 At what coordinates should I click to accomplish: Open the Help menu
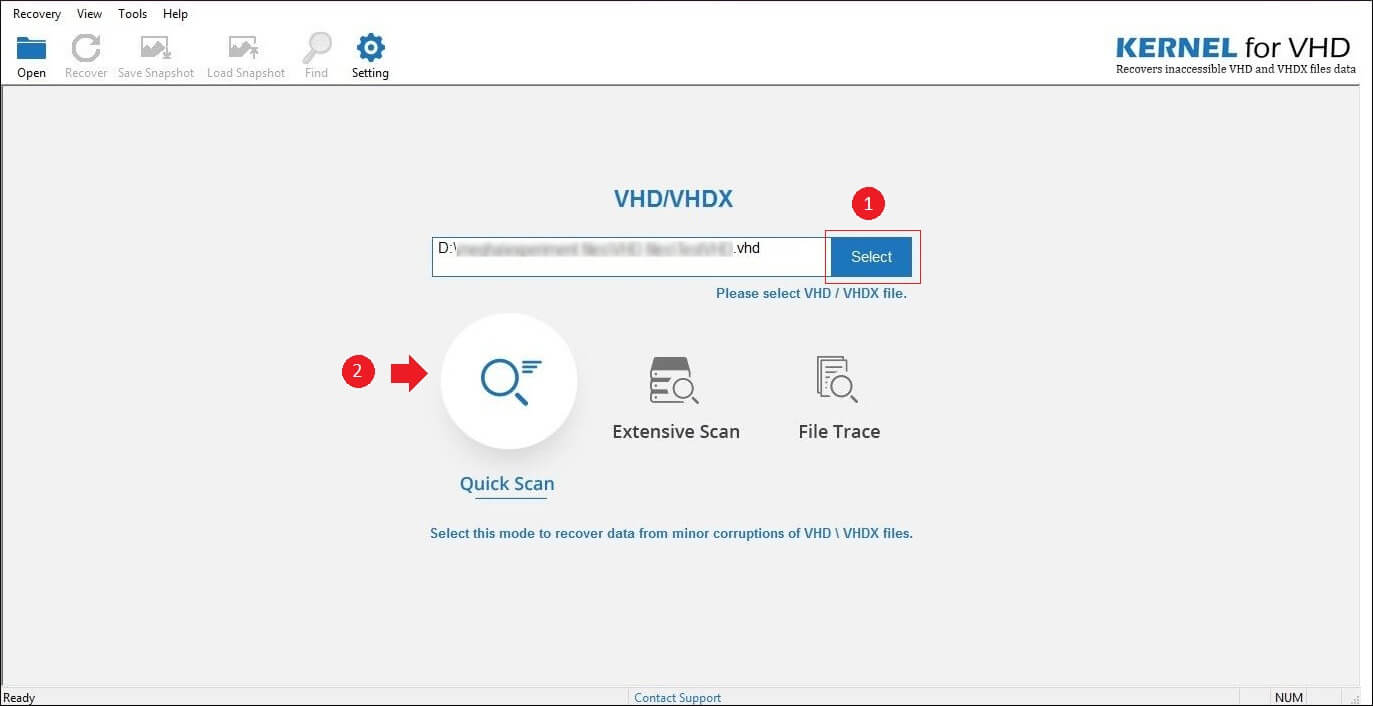pyautogui.click(x=175, y=14)
